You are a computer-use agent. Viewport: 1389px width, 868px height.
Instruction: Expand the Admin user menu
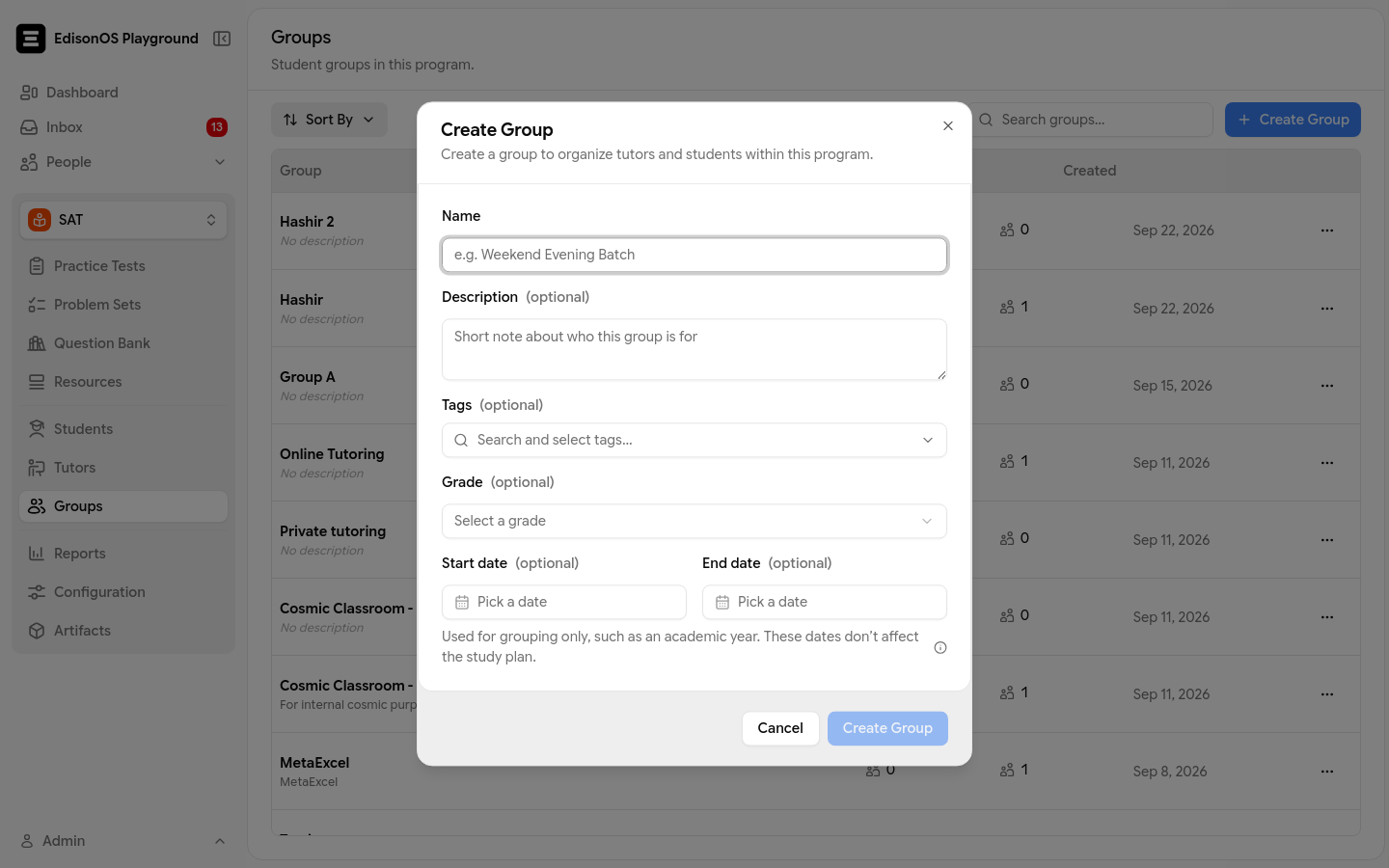[x=123, y=841]
